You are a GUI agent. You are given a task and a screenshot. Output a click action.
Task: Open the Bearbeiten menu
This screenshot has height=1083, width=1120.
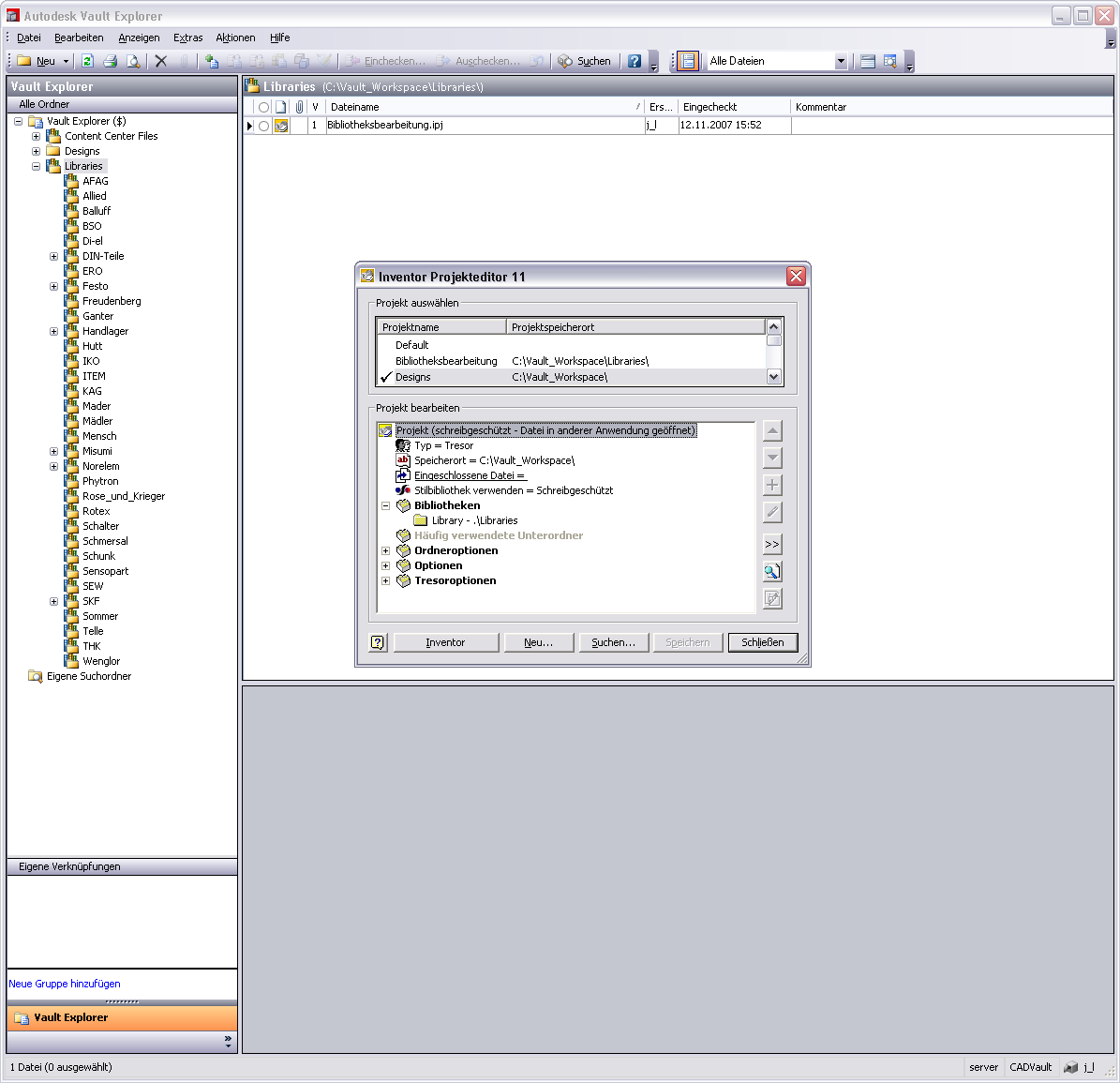pos(79,38)
